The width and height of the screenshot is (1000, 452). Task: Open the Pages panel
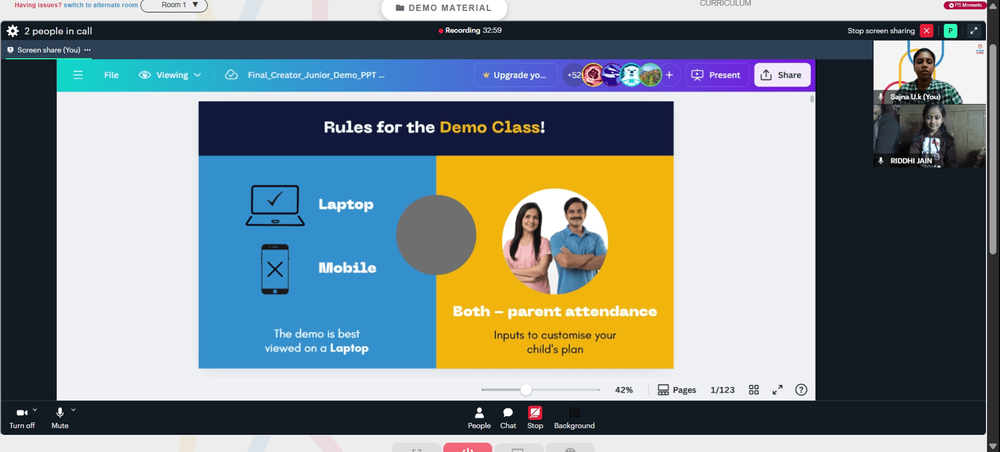677,390
